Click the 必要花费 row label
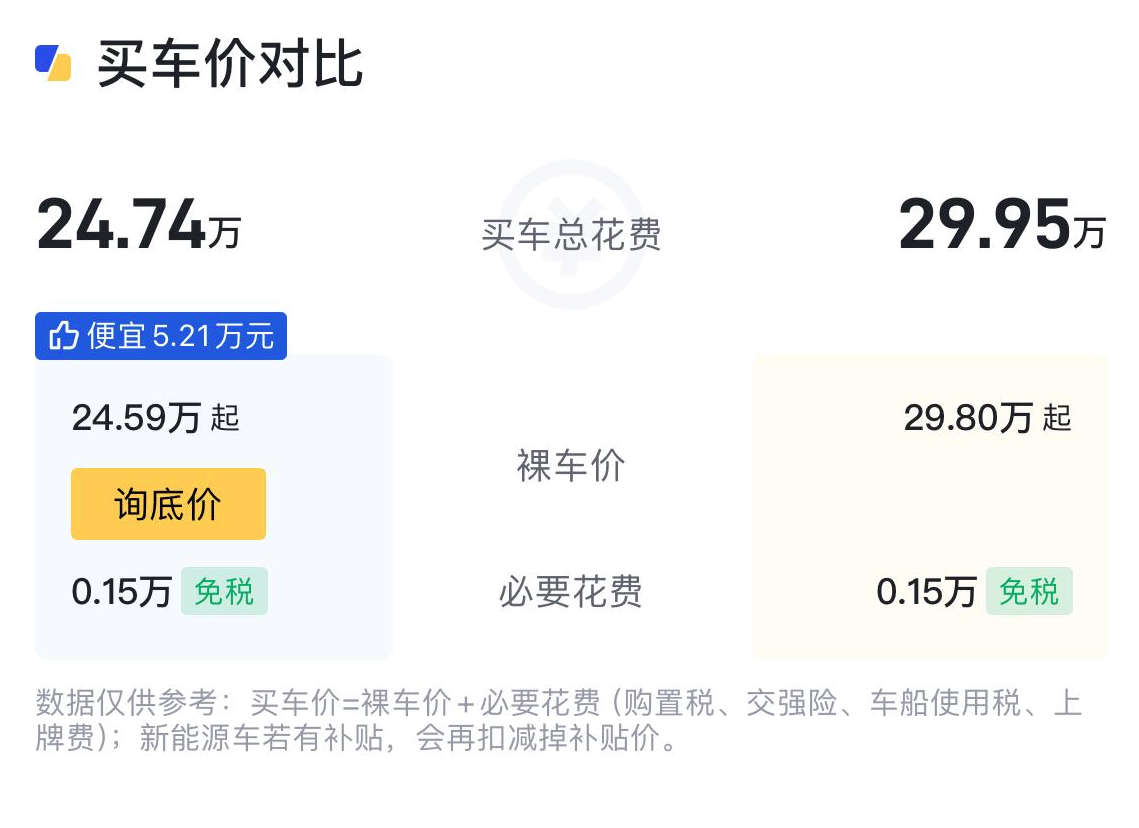 click(571, 592)
